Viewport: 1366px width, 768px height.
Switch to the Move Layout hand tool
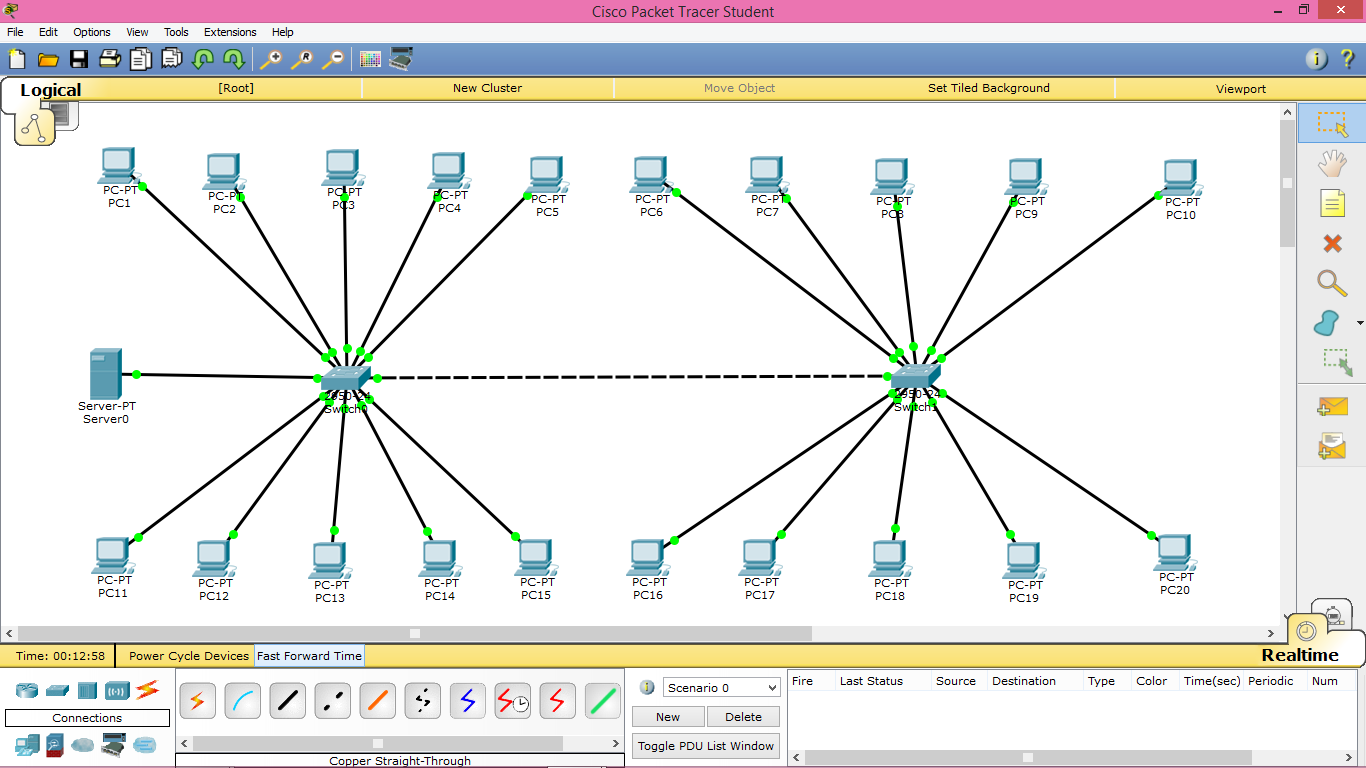[1332, 163]
